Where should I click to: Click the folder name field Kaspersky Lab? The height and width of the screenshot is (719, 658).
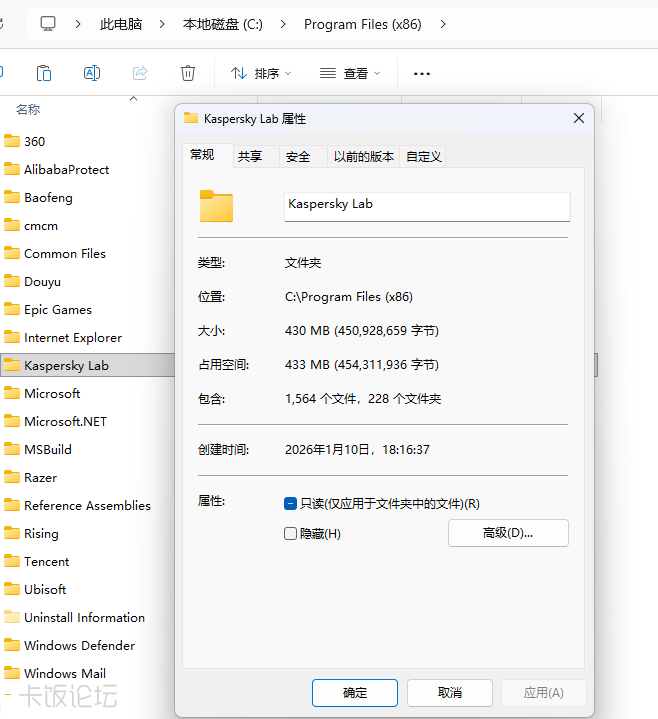(427, 207)
